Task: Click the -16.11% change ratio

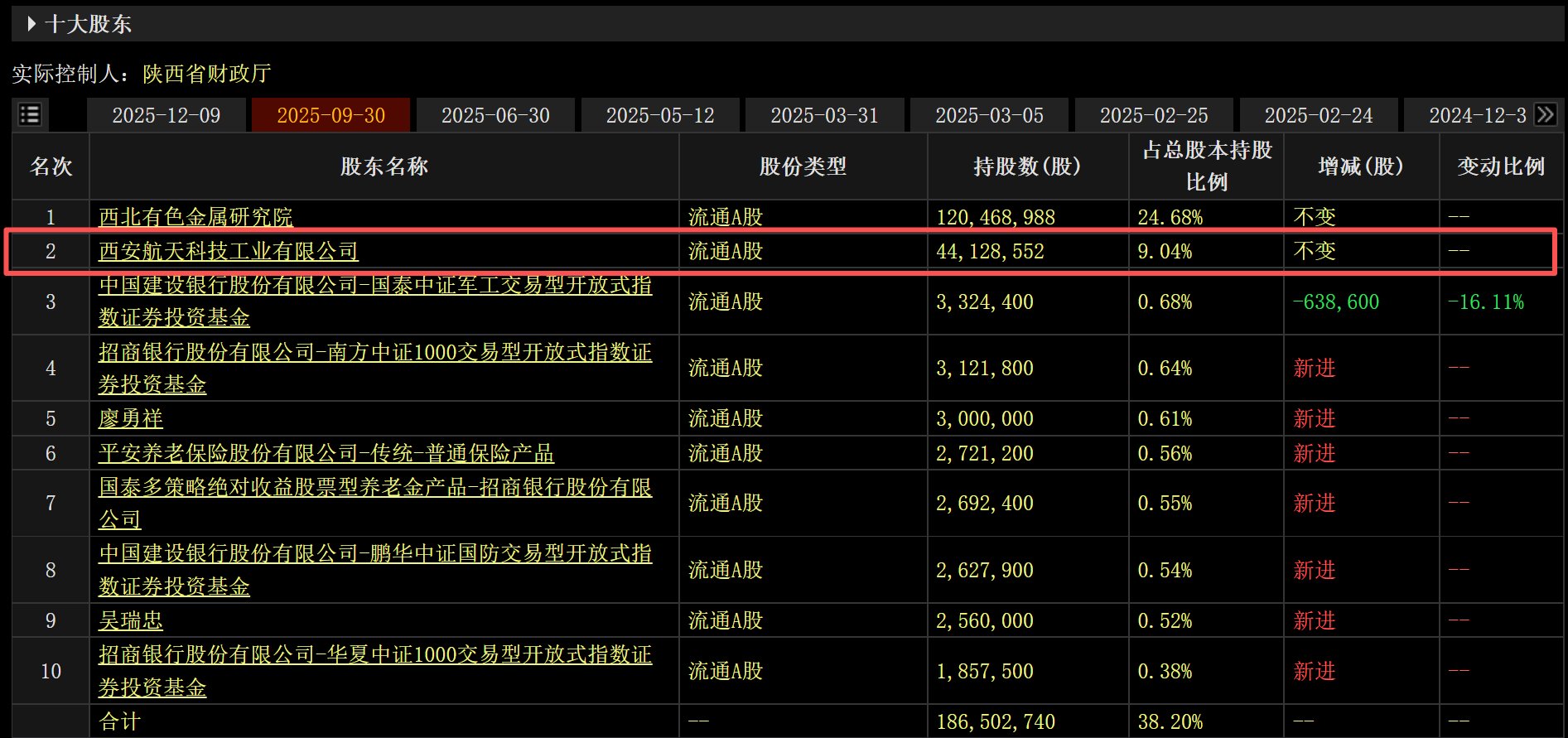Action: 1486,301
